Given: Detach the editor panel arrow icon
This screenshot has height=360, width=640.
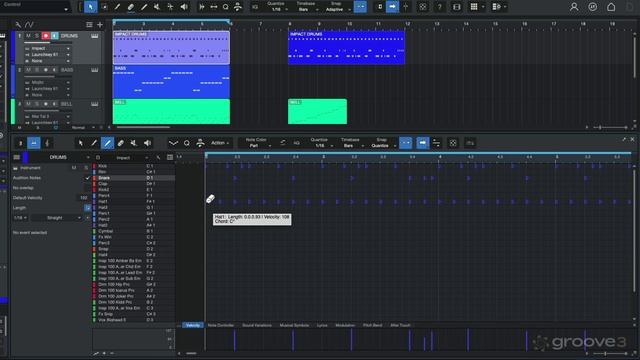Looking at the screenshot, I should click(624, 139).
